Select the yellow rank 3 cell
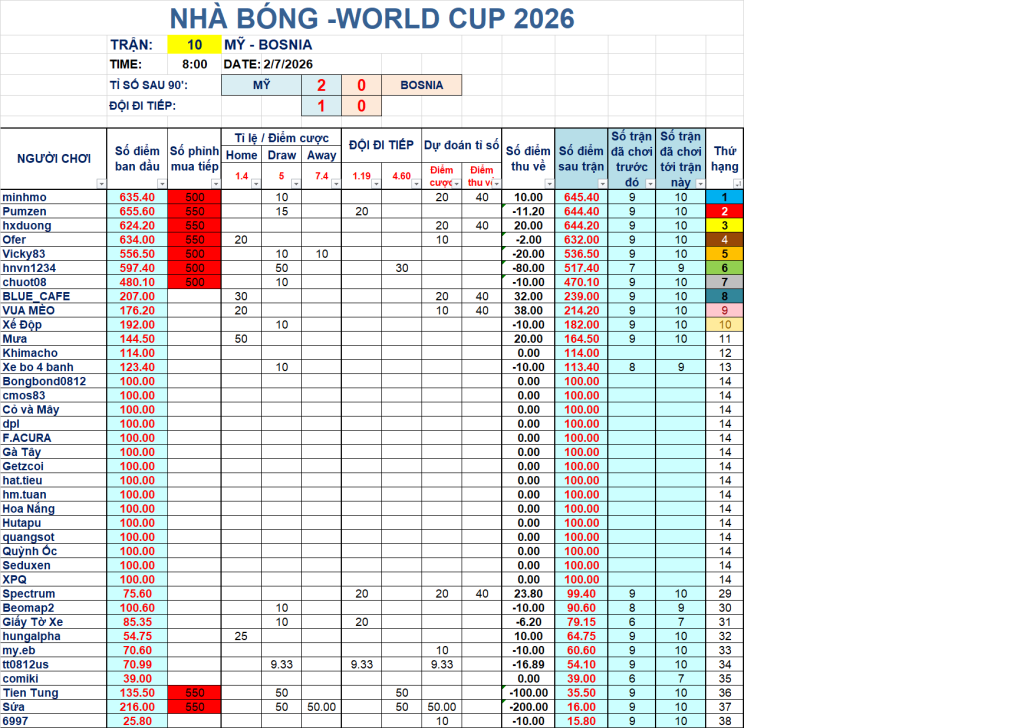 coord(724,225)
